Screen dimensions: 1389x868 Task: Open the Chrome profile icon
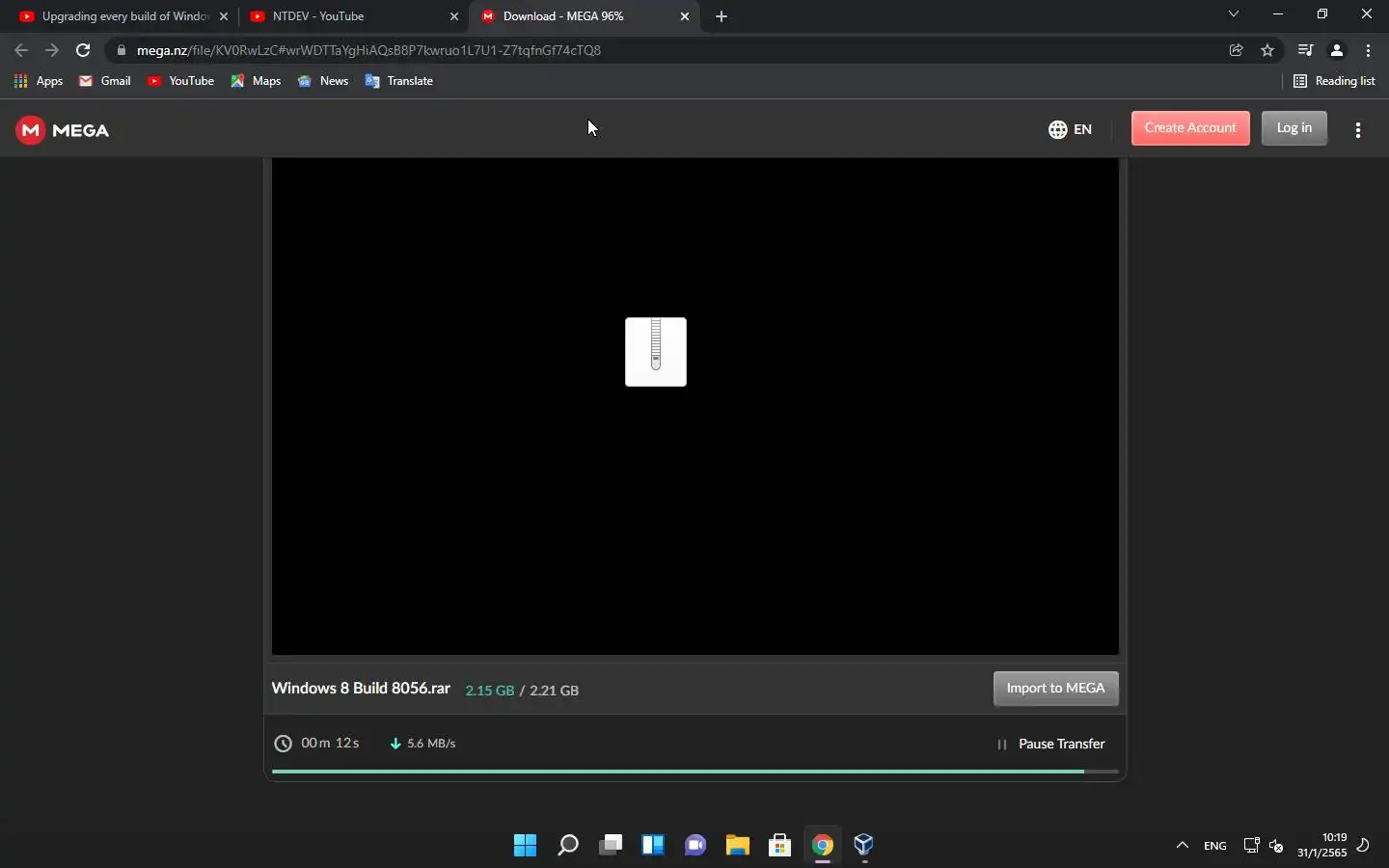(1337, 50)
